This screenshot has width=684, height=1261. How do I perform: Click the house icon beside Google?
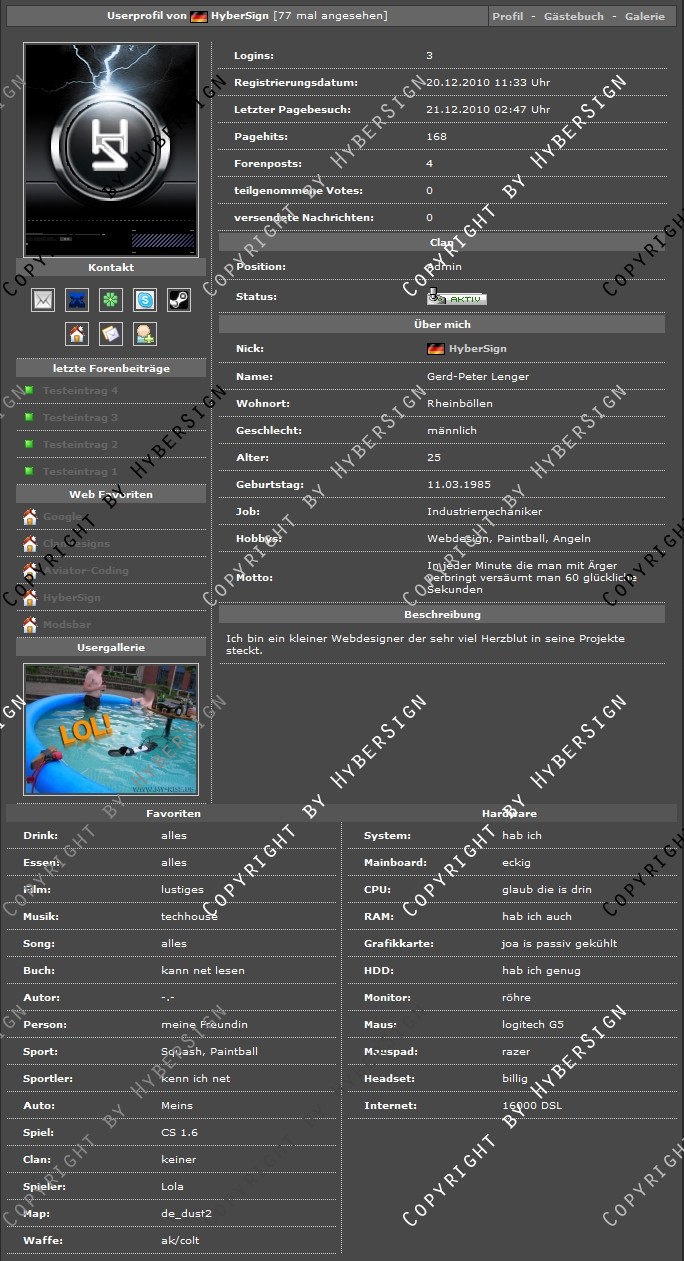(x=30, y=517)
